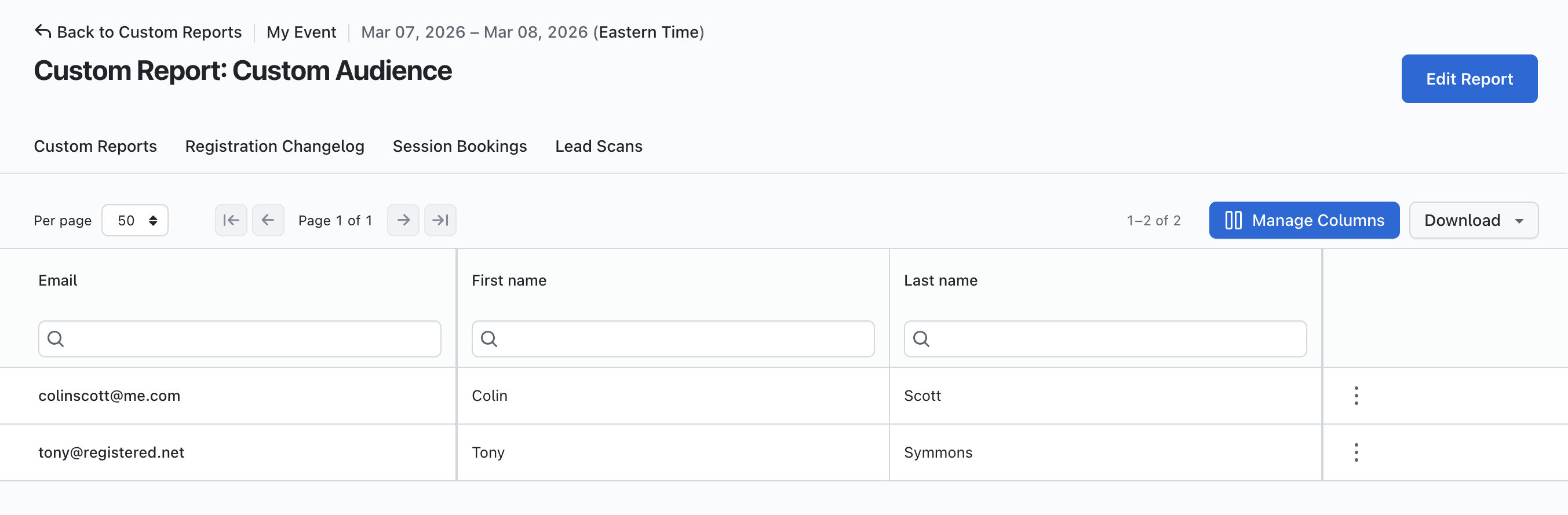This screenshot has width=1568, height=515.
Task: Open the Per page 50 dropdown
Action: click(134, 220)
